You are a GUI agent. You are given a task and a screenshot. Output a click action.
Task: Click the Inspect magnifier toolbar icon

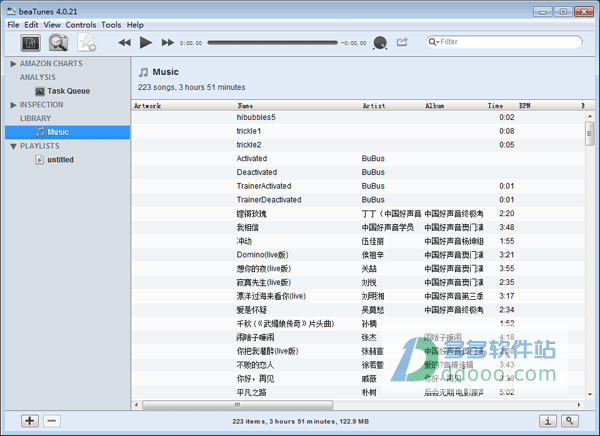58,42
